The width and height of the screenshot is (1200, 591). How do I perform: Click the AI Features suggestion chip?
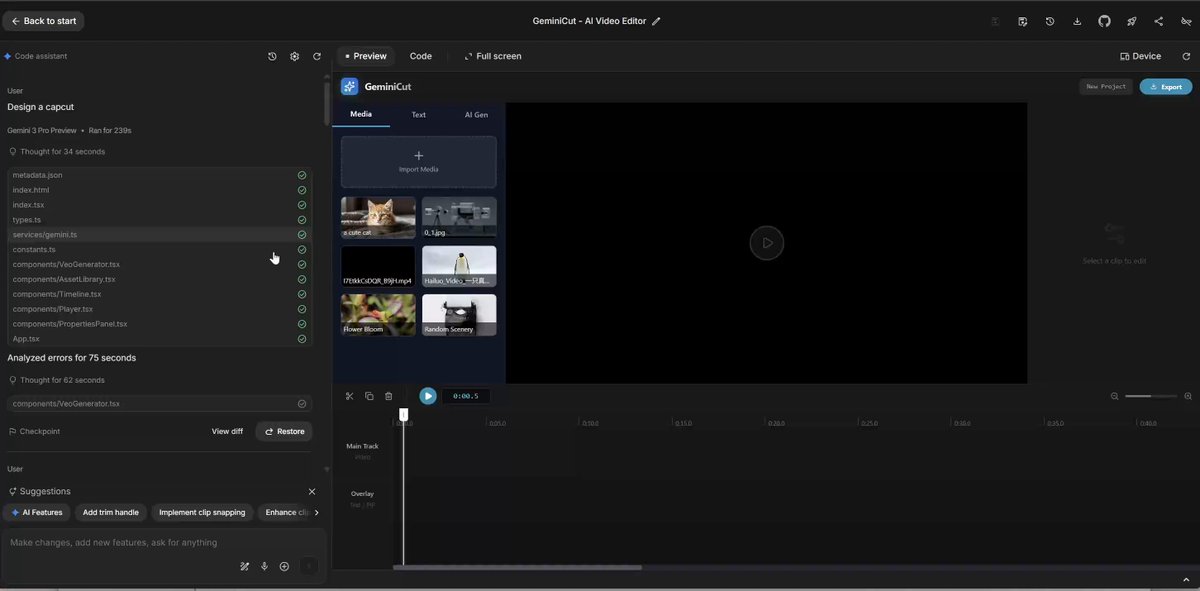tap(37, 513)
